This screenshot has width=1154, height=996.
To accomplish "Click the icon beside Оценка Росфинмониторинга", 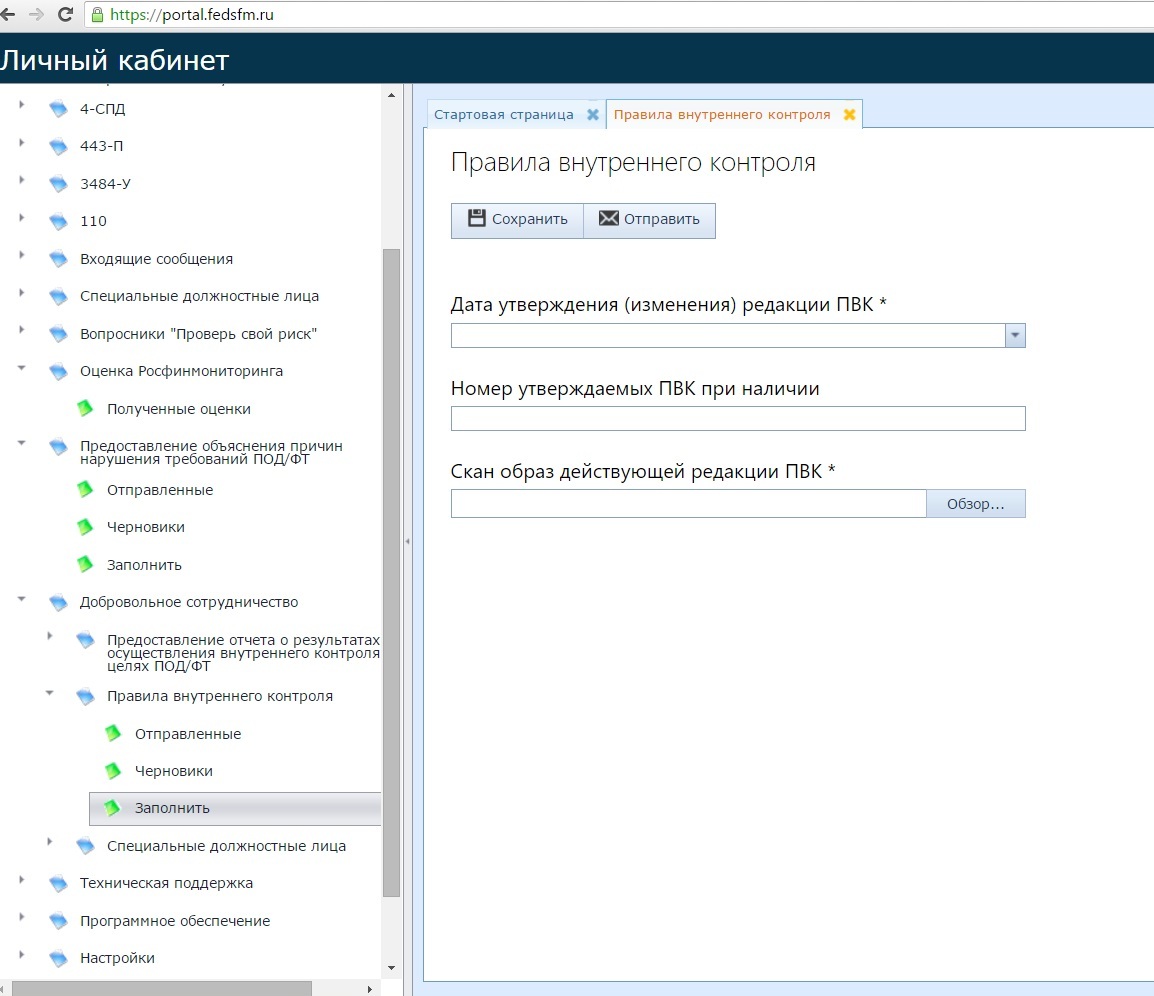I will [x=58, y=372].
